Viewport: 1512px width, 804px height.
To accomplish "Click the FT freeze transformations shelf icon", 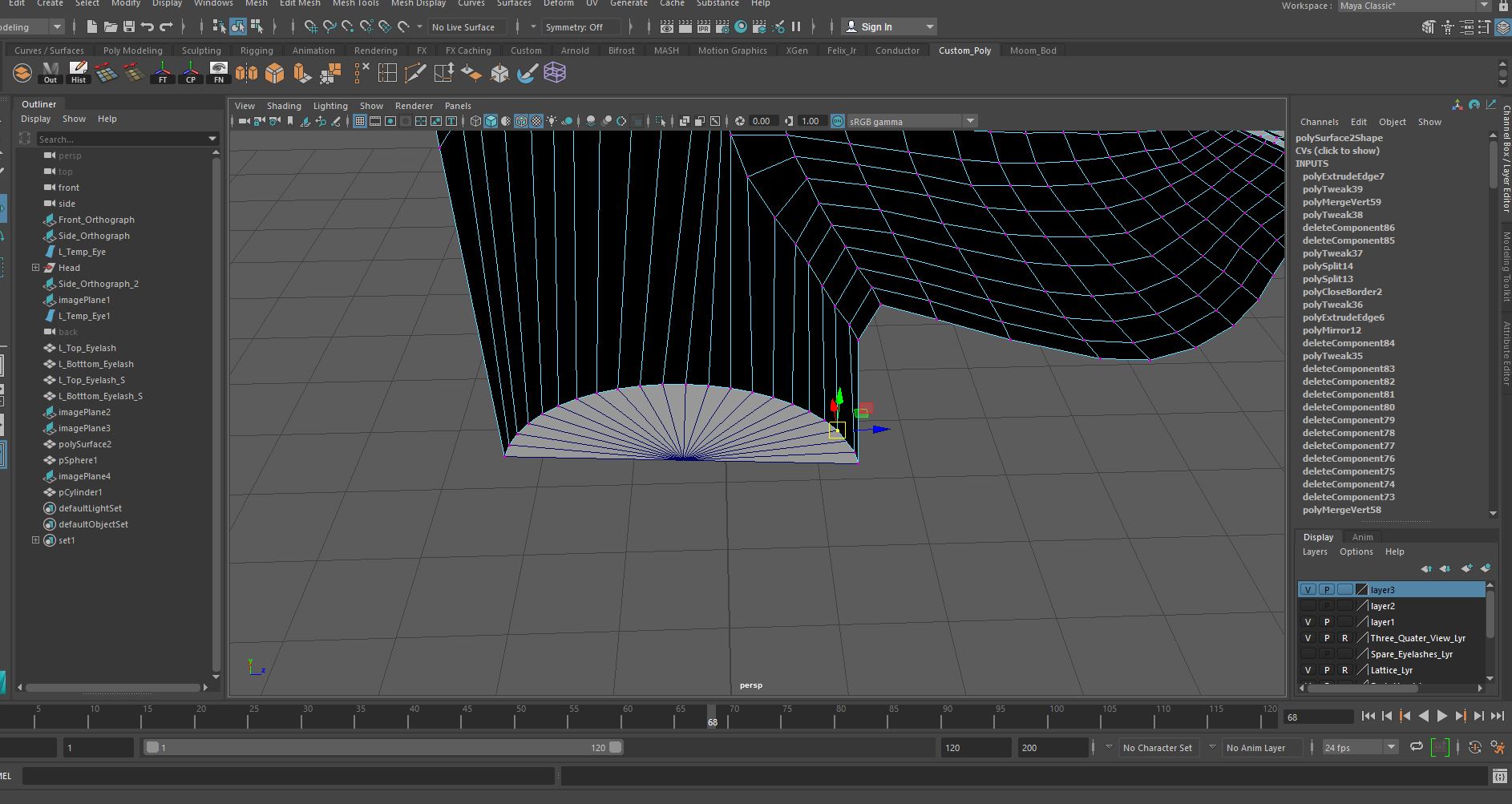I will 163,73.
